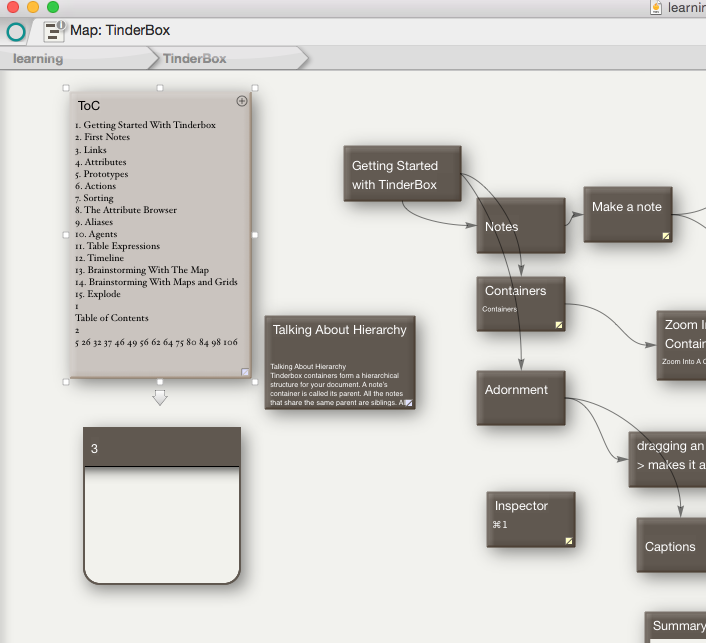Click the text badge corner of ToC note
Viewport: 706px width, 643px height.
(245, 372)
